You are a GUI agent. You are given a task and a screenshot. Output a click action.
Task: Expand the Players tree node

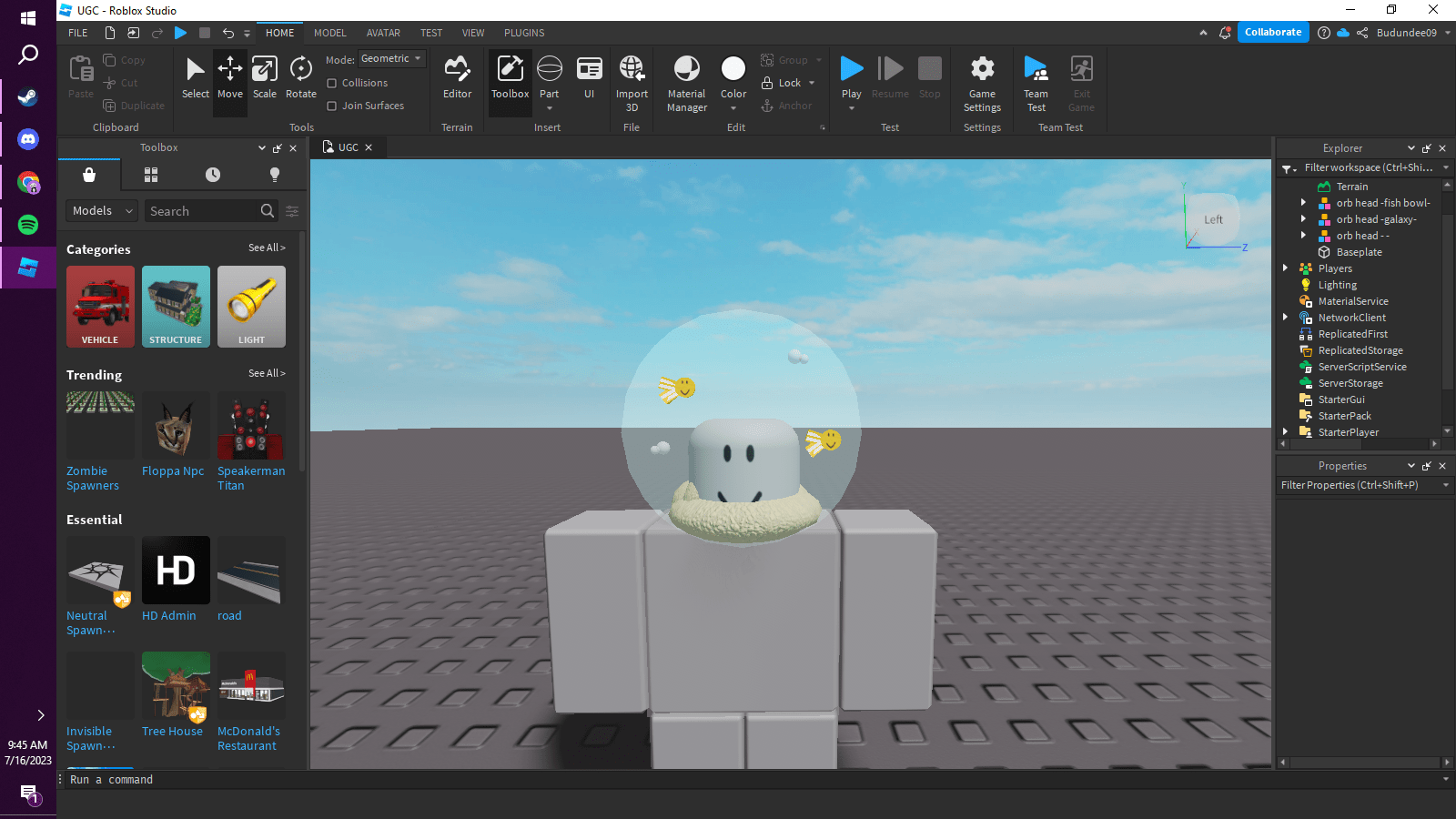coord(1285,268)
